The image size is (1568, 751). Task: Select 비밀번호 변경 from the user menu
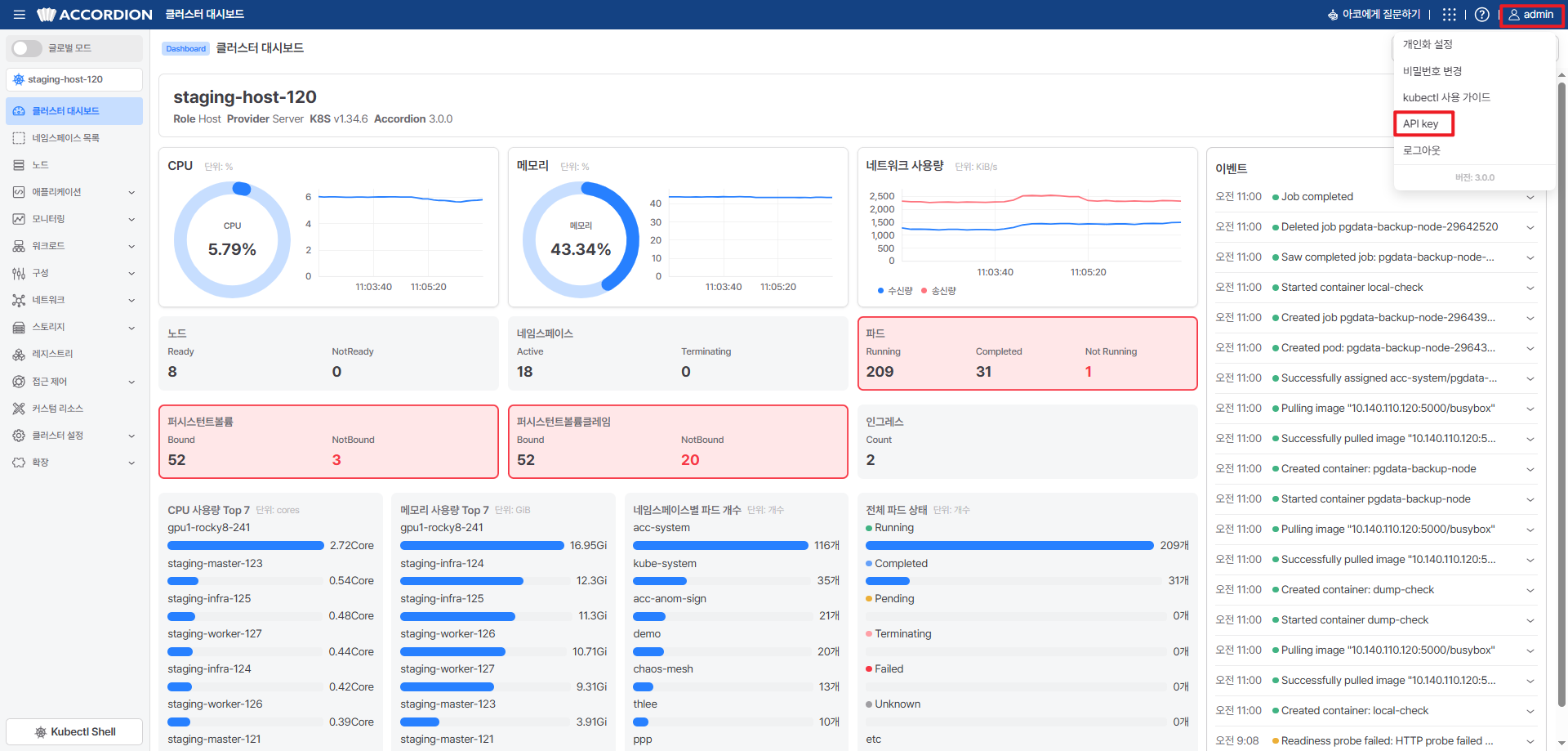(x=1432, y=71)
